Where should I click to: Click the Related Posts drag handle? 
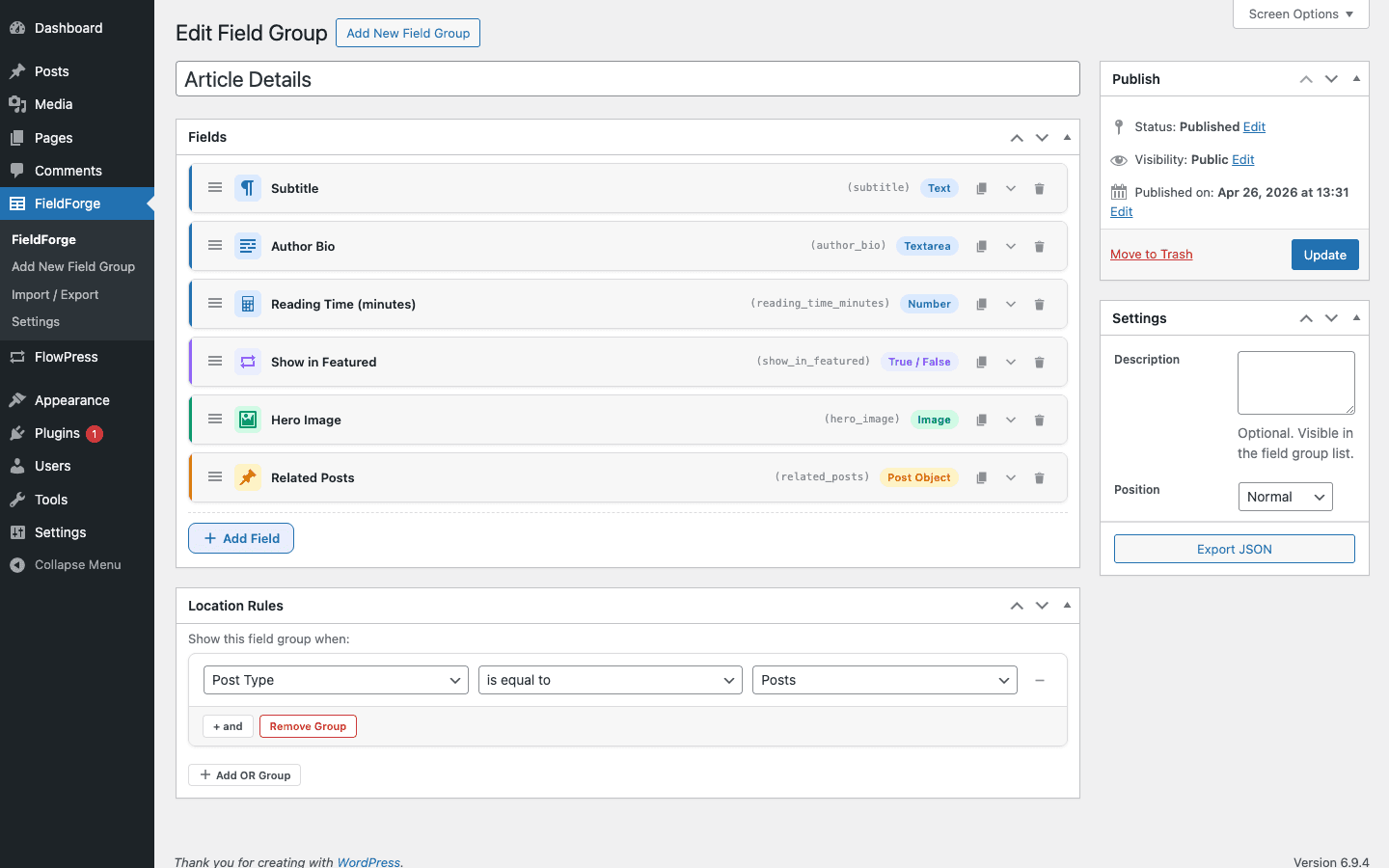coord(215,476)
